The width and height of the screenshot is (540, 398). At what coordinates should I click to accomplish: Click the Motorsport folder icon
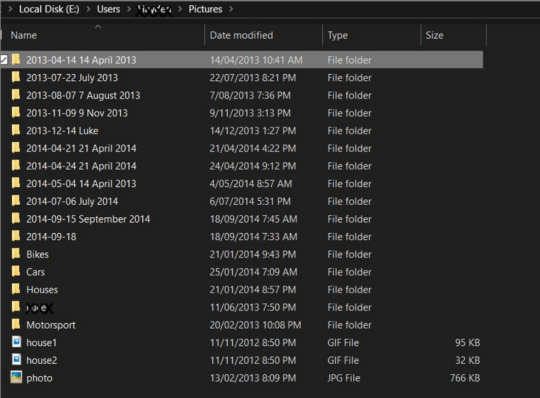point(16,325)
